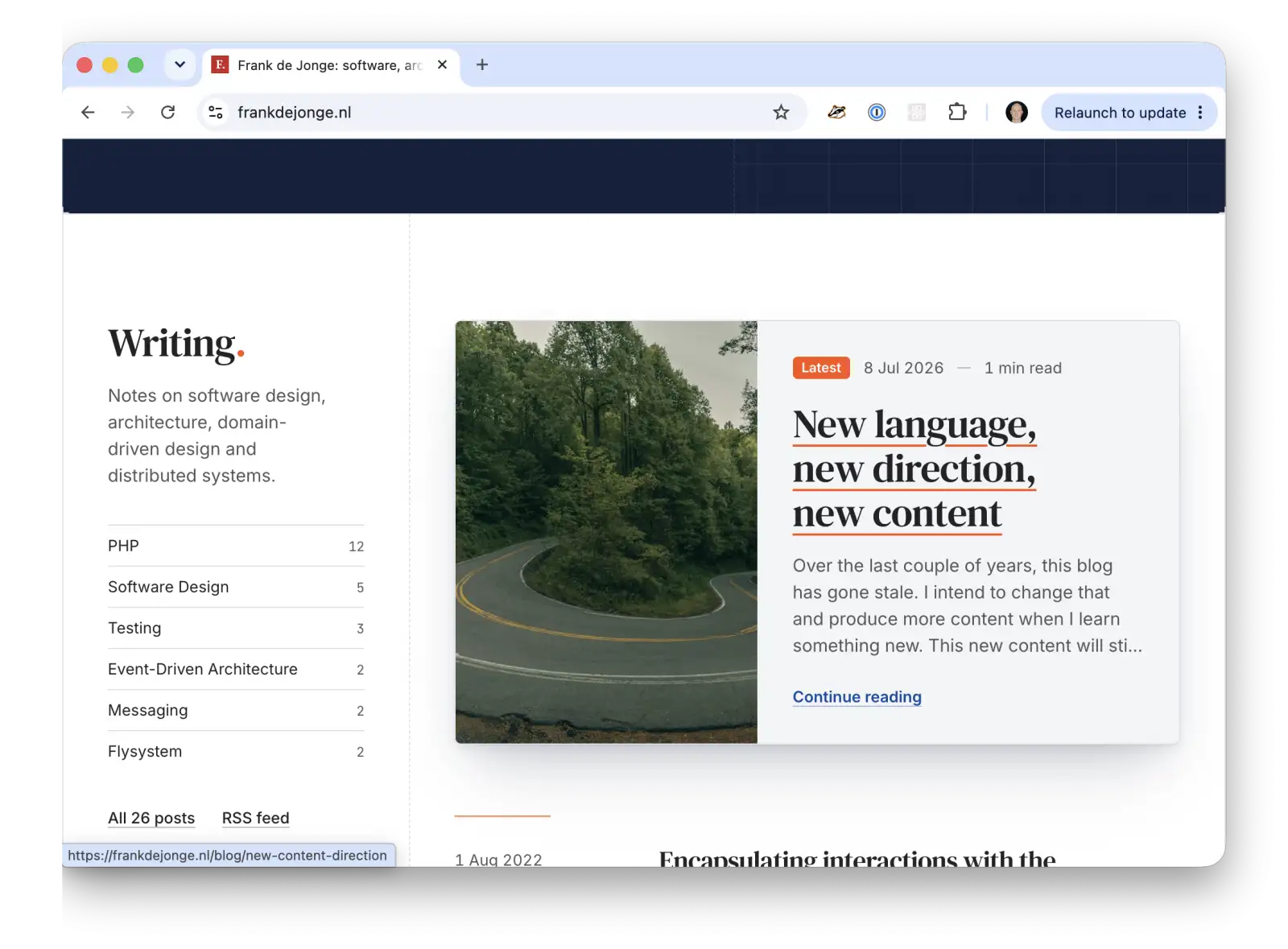
Task: Open the Chrome profile avatar
Action: tap(1017, 113)
